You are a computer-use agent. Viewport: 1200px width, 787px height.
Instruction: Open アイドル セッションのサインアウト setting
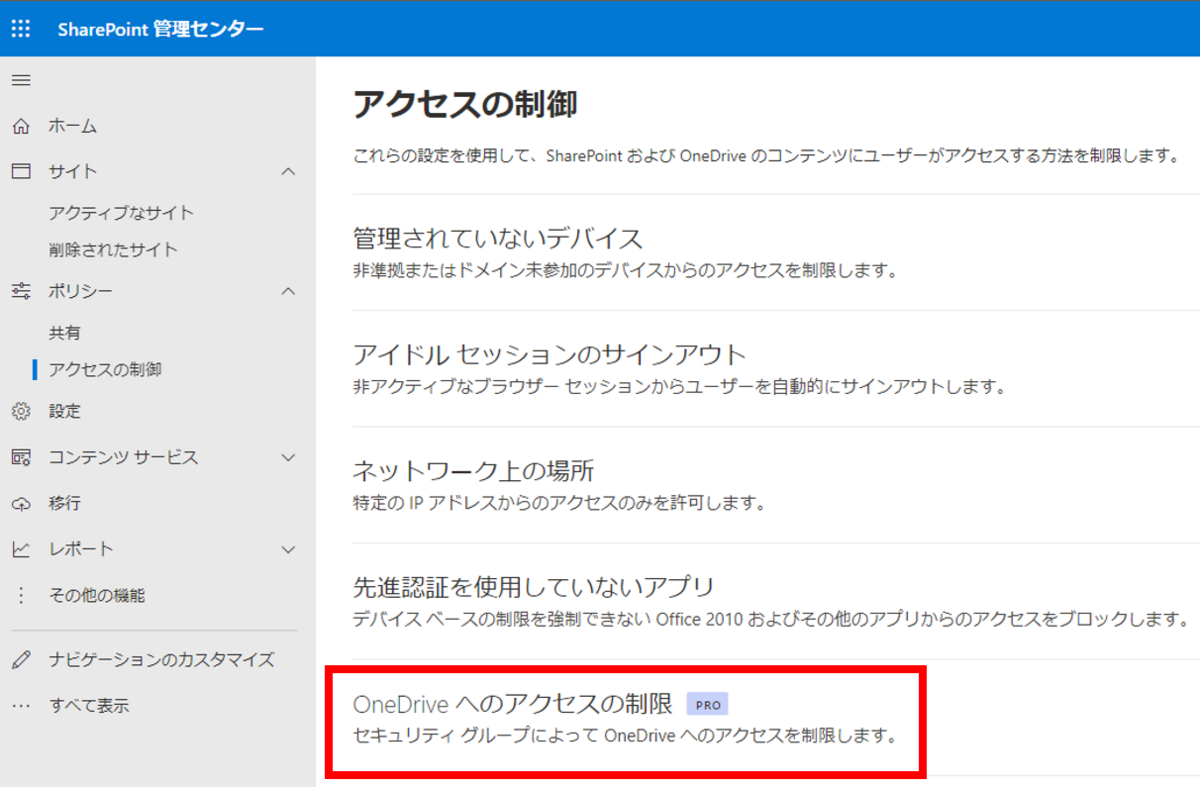pyautogui.click(x=550, y=354)
